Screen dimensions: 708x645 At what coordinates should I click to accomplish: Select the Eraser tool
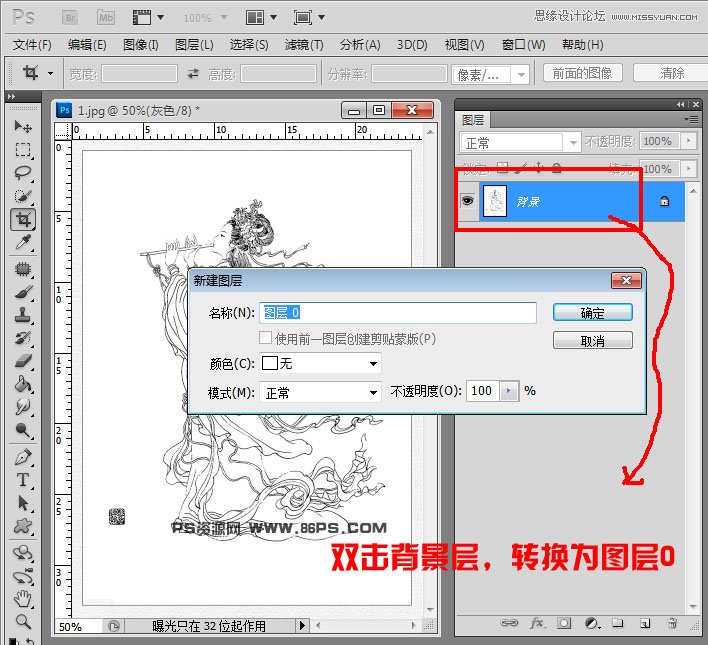click(x=23, y=361)
